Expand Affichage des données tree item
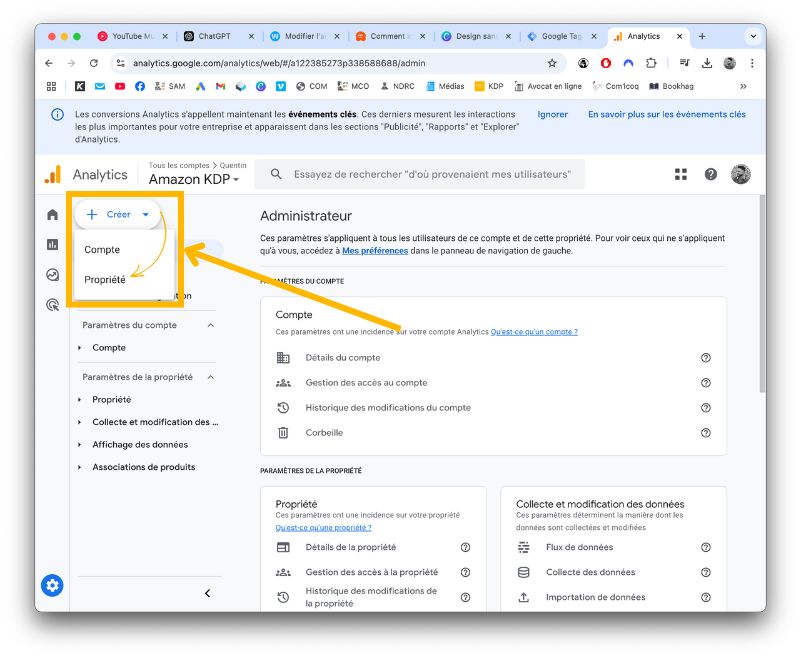The width and height of the screenshot is (801, 658). click(80, 445)
